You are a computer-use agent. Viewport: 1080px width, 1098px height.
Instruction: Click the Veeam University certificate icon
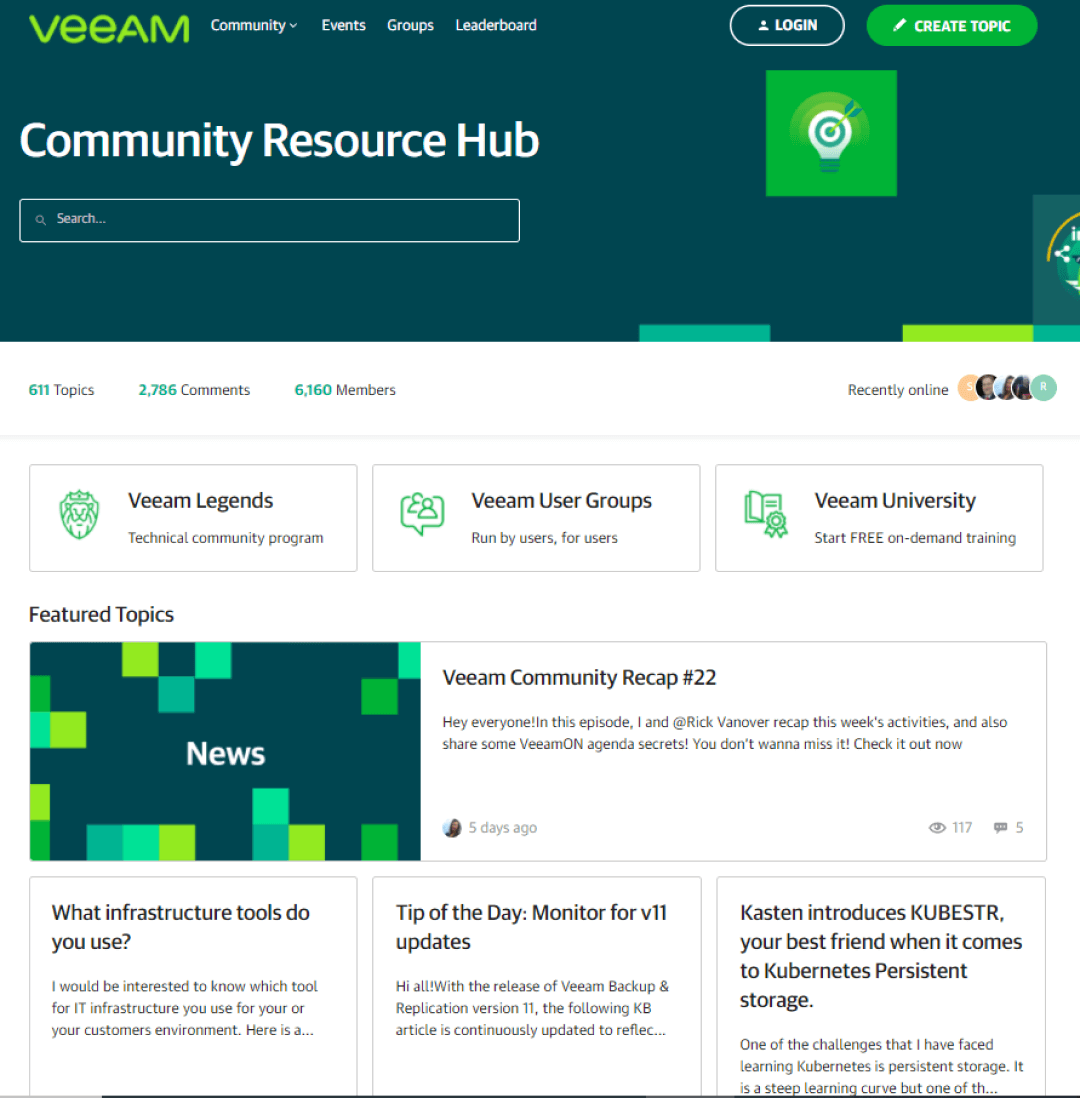click(x=765, y=515)
